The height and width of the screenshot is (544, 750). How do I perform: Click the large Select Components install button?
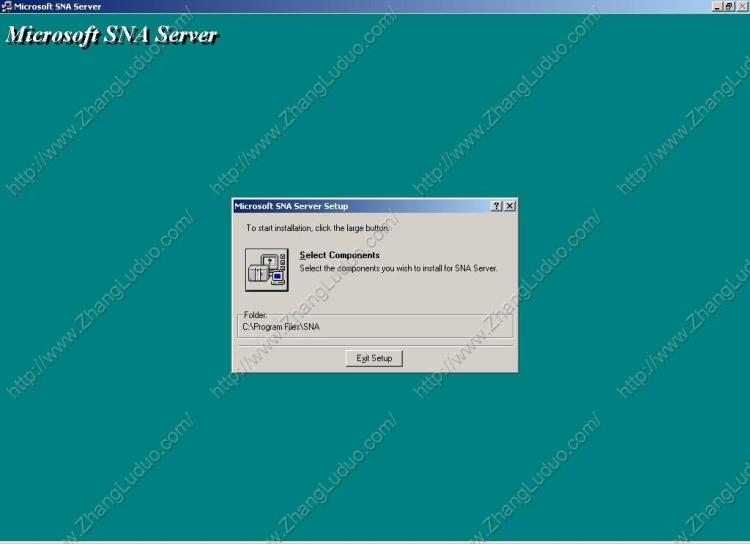(x=267, y=270)
